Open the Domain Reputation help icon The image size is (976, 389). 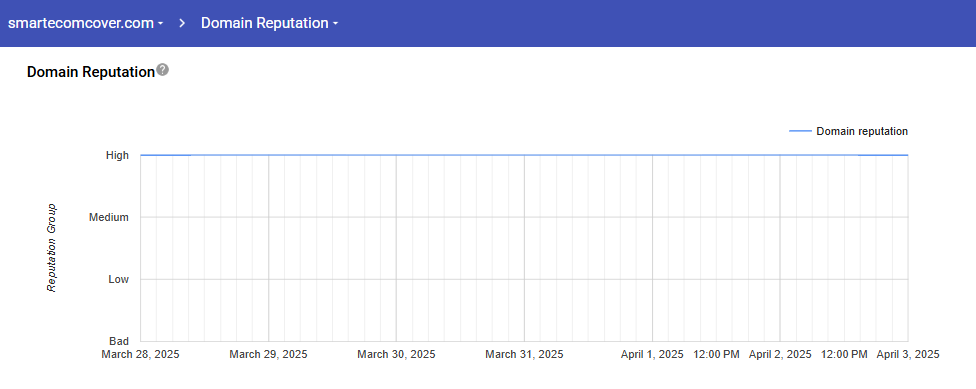(162, 70)
